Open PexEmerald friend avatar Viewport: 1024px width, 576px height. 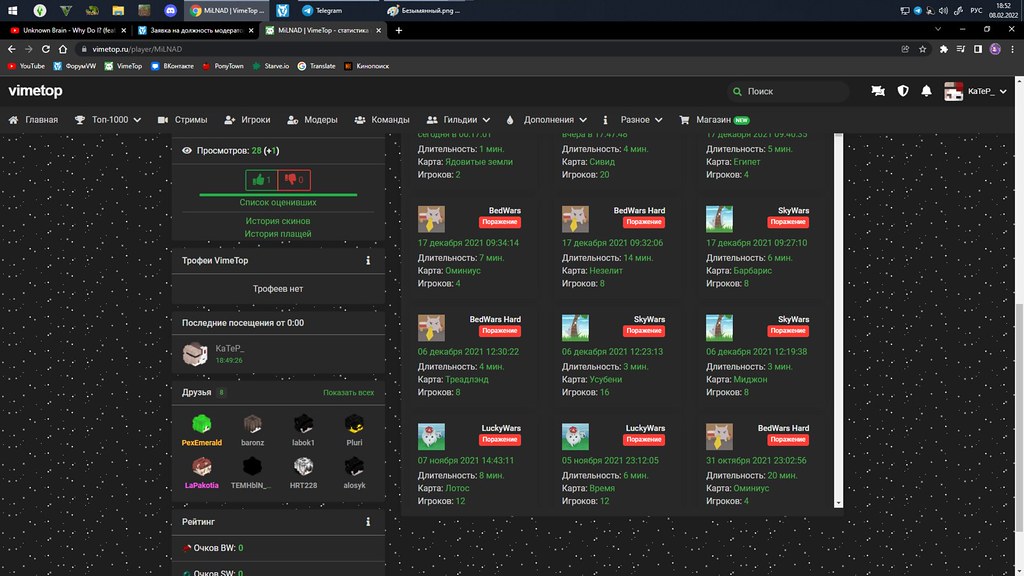[x=201, y=423]
